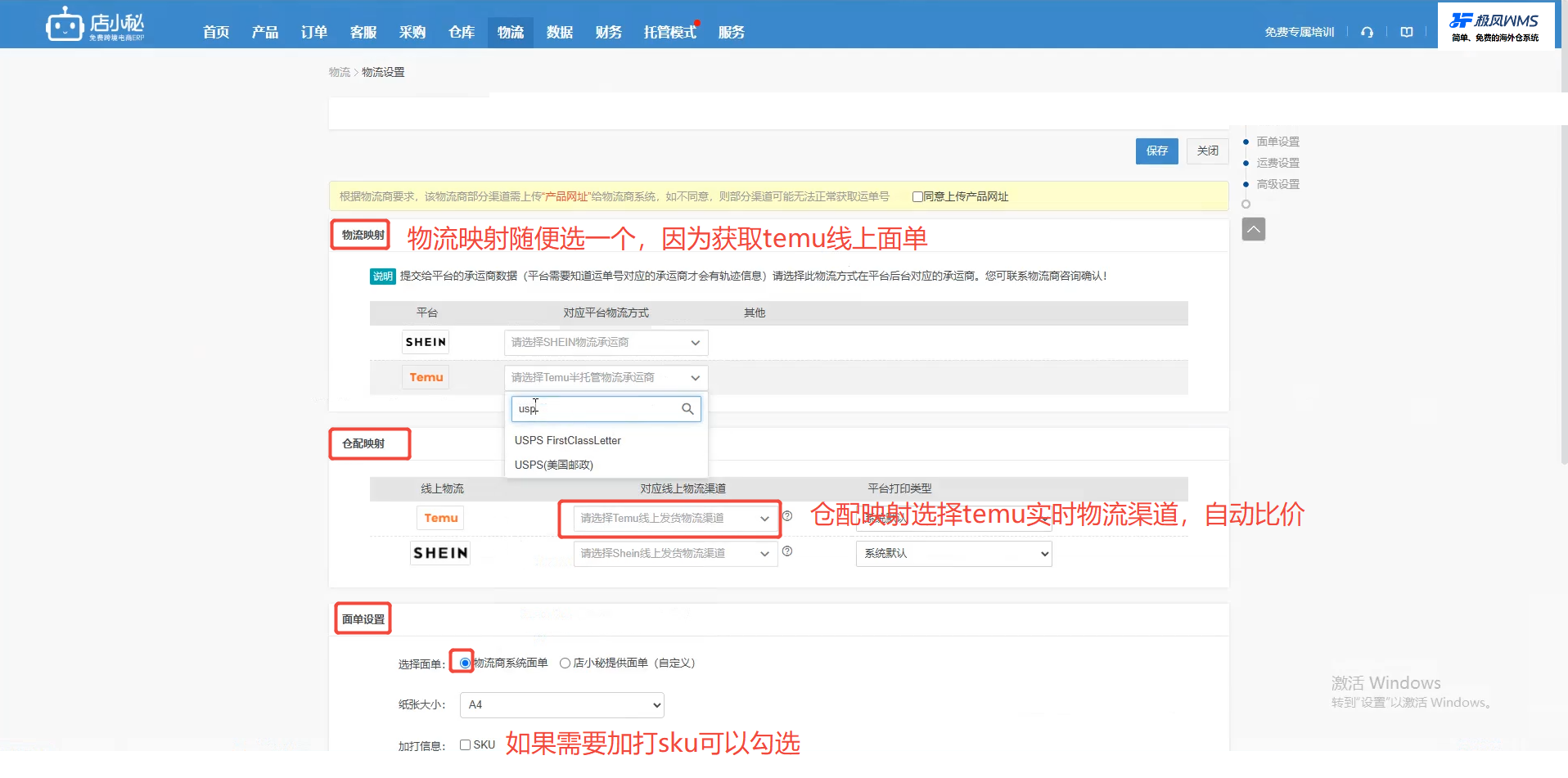Click 物流设置 breadcrumb text
This screenshot has width=1568, height=778.
coord(383,72)
